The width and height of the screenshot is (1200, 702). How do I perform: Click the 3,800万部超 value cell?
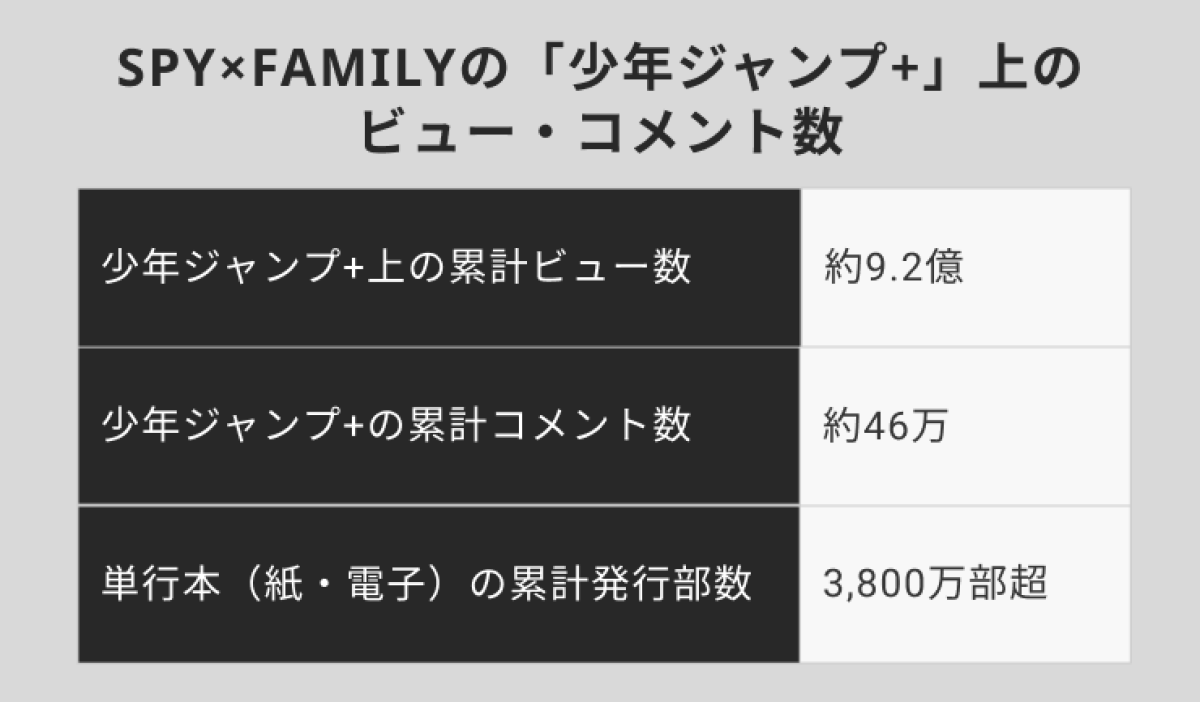click(935, 584)
